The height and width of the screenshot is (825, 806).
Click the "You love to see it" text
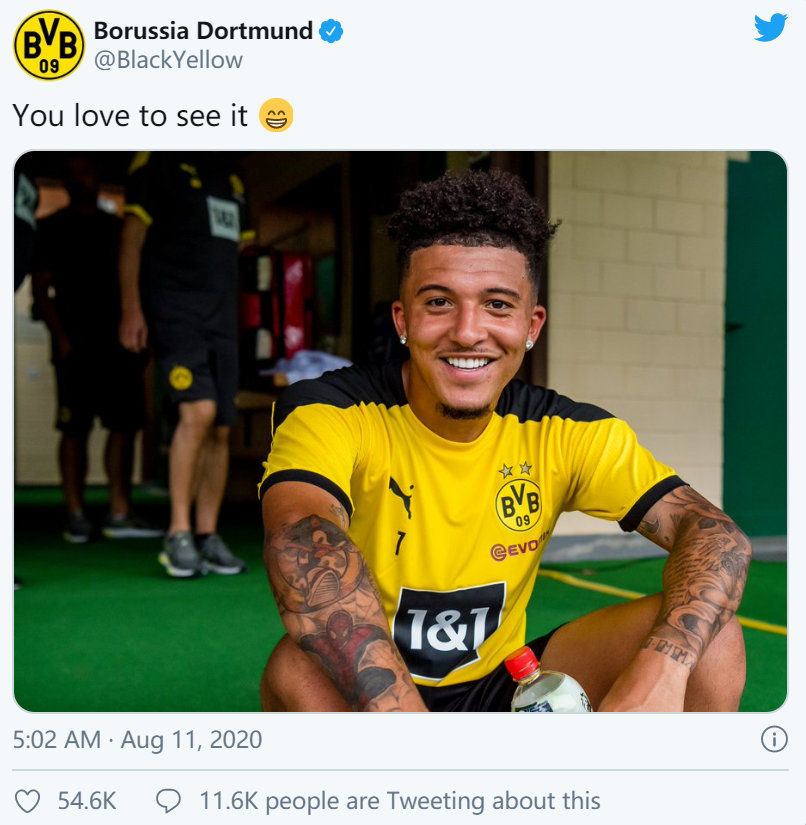pos(130,116)
